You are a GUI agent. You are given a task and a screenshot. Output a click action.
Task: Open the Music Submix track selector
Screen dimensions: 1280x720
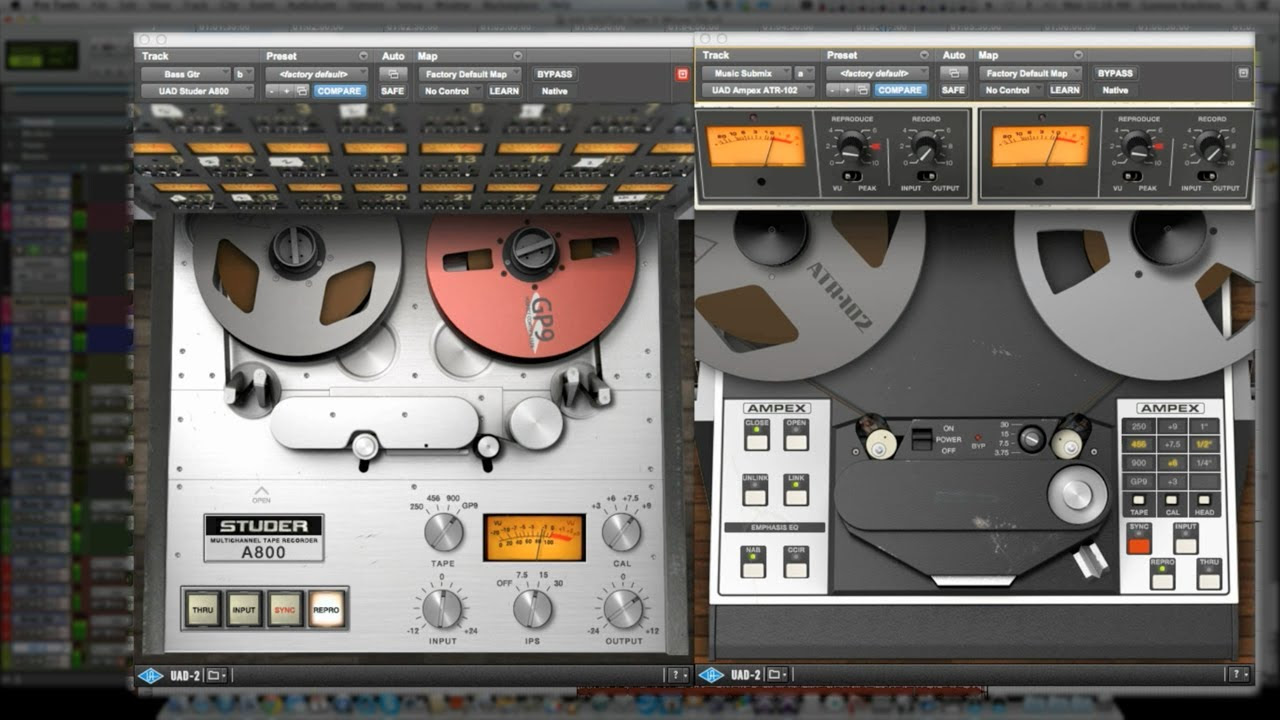tap(746, 73)
